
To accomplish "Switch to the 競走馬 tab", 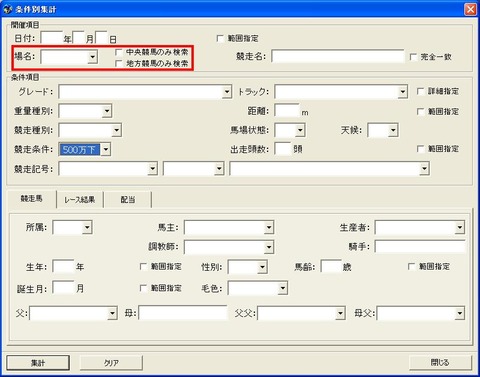I will (32, 199).
